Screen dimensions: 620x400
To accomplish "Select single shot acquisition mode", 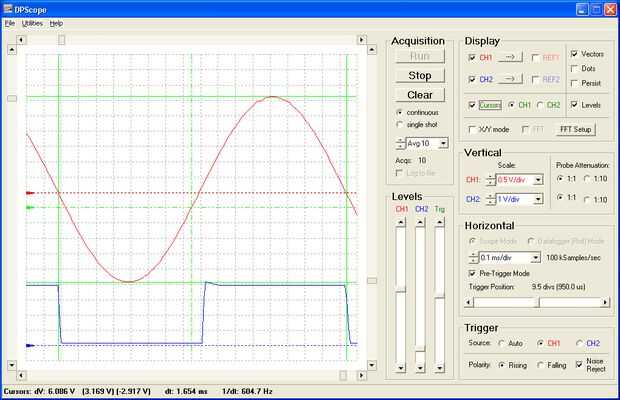I will click(399, 125).
